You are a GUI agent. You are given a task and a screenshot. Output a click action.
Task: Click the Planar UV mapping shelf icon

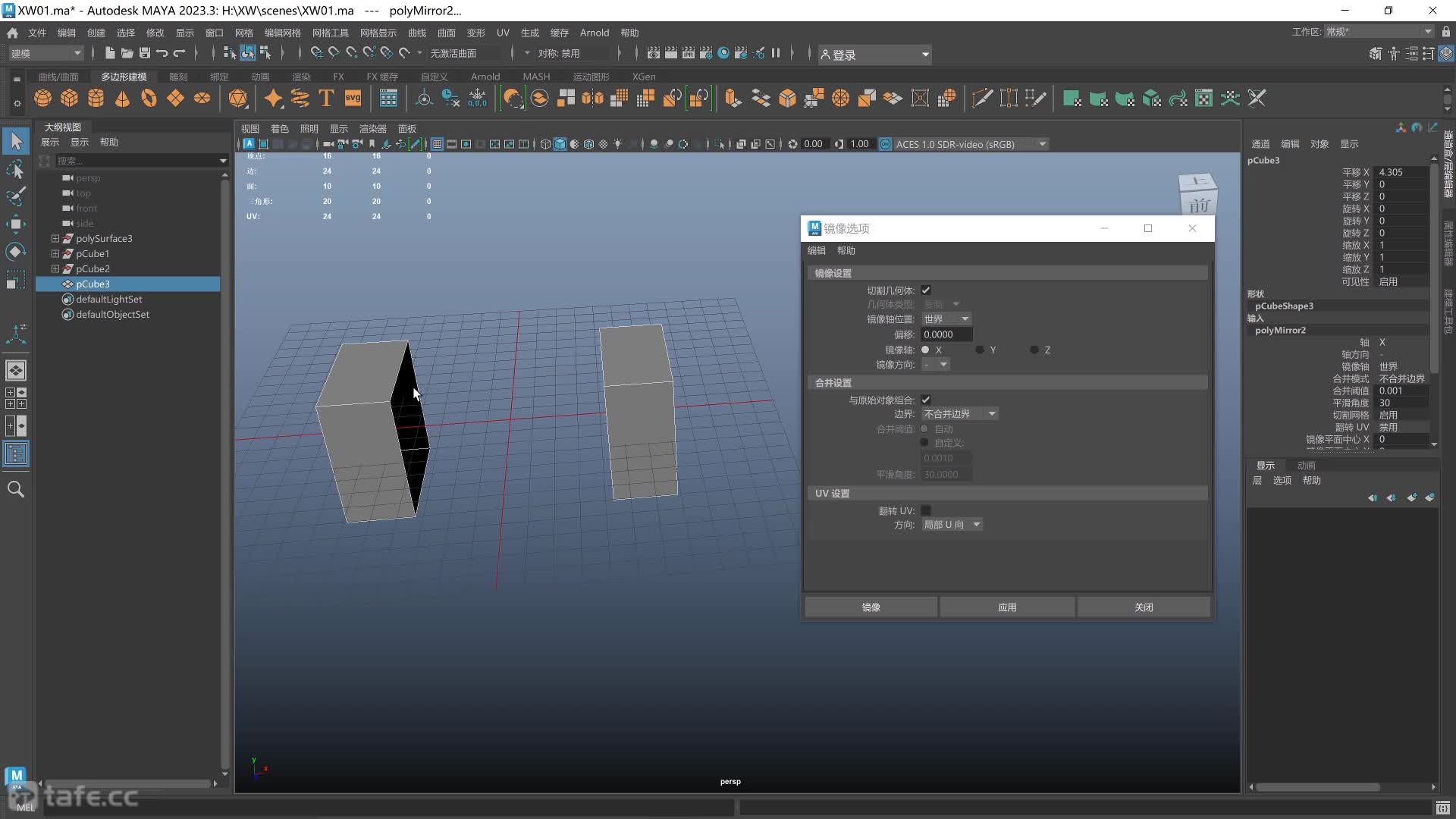pos(1072,99)
